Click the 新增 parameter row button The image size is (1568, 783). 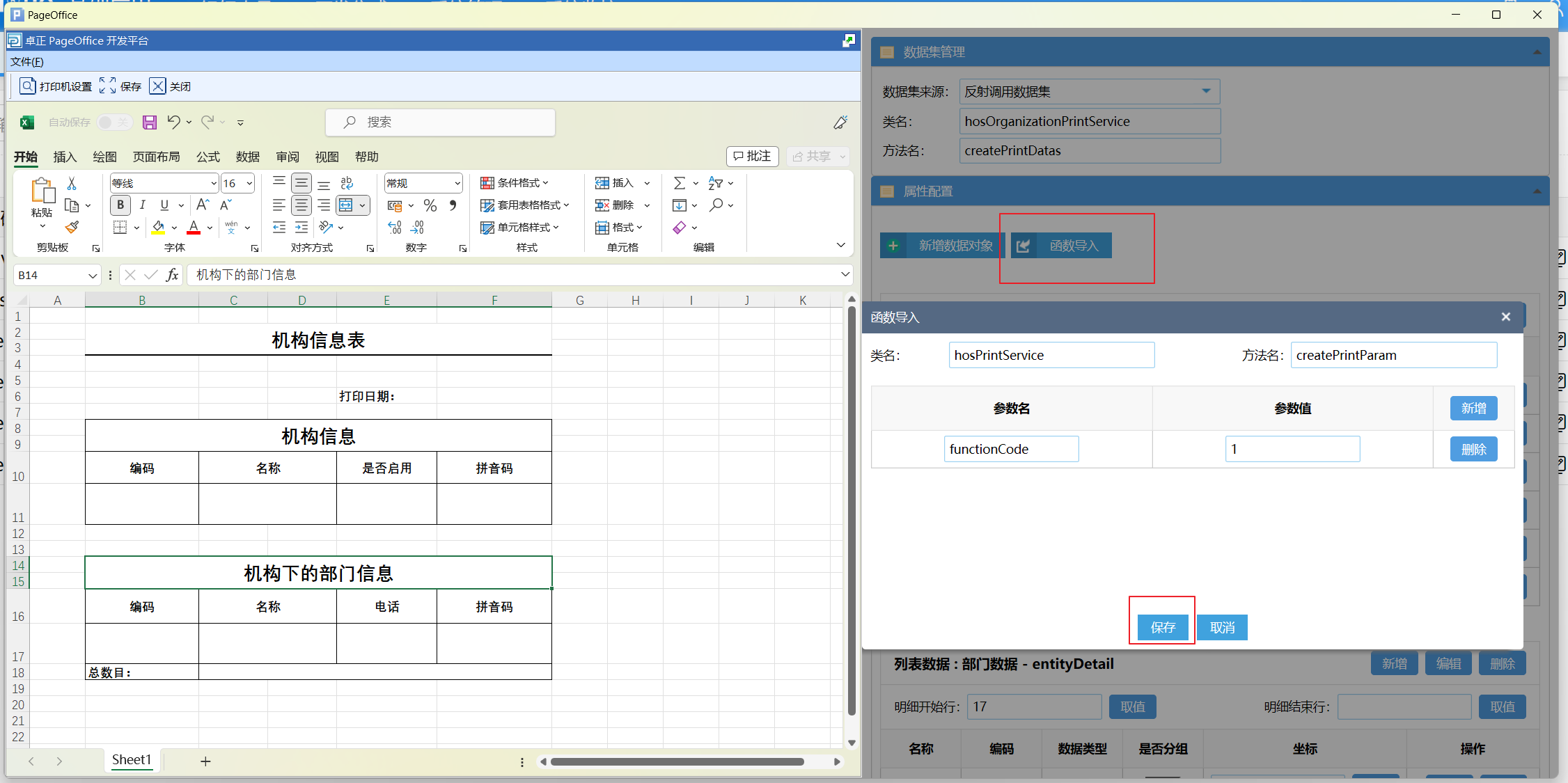tap(1473, 408)
